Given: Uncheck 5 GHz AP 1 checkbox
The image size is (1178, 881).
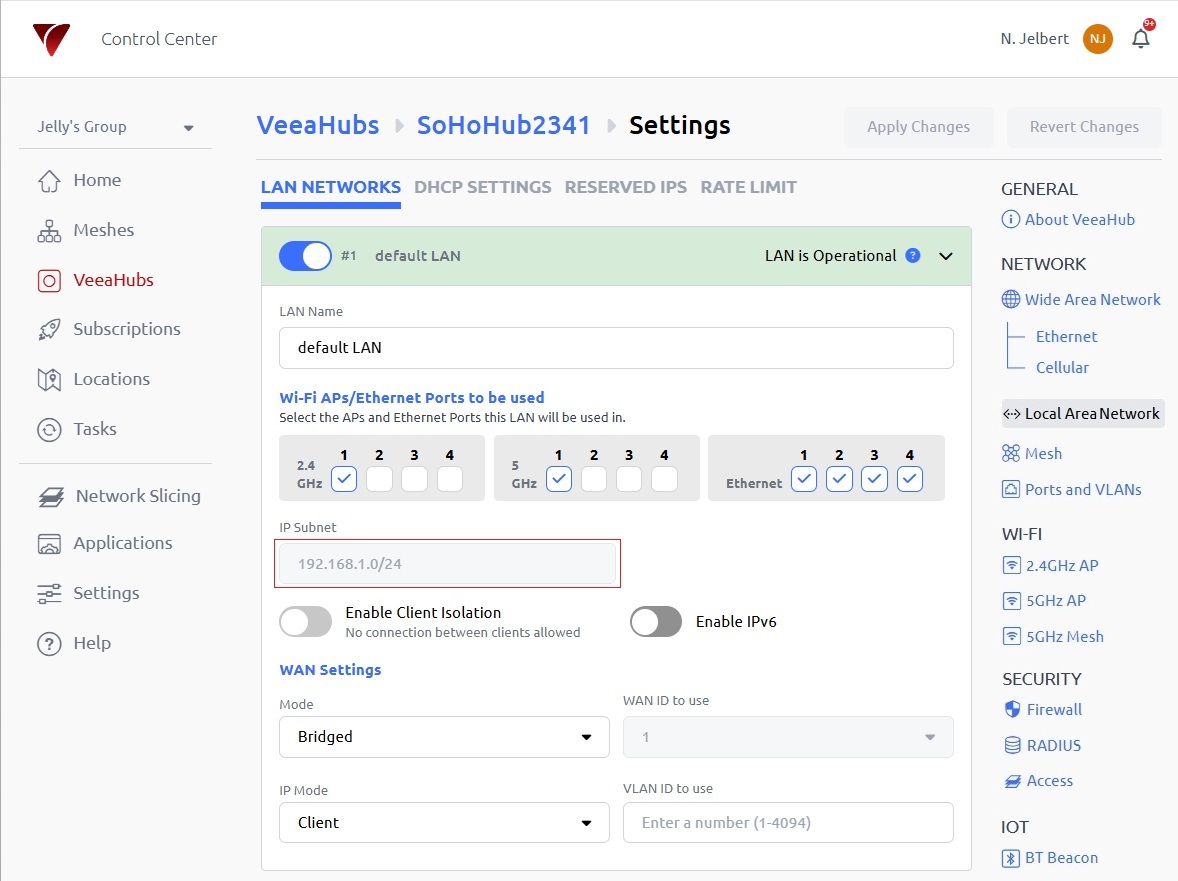Looking at the screenshot, I should click(x=559, y=479).
